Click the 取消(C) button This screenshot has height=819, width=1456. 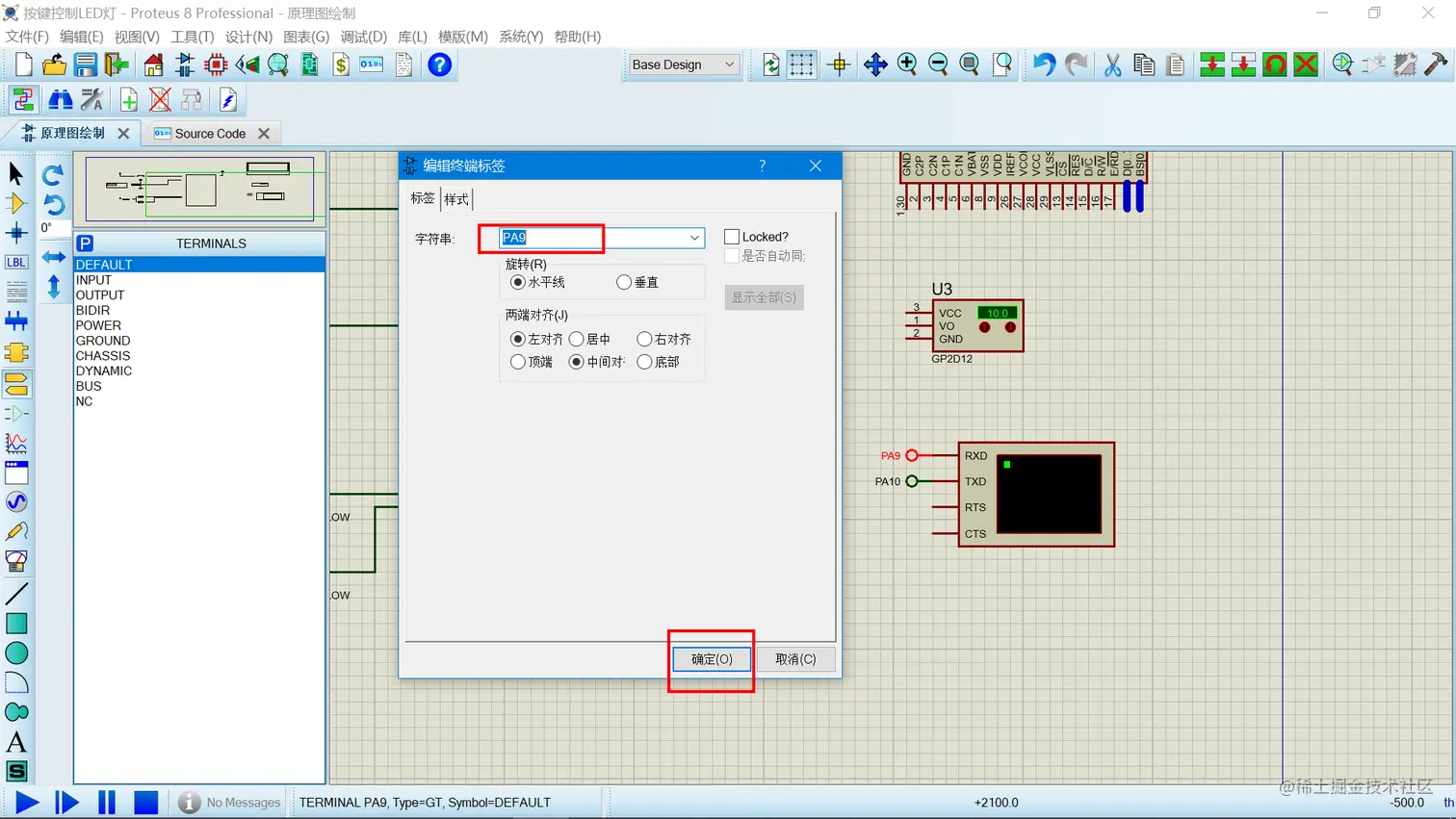pos(795,659)
